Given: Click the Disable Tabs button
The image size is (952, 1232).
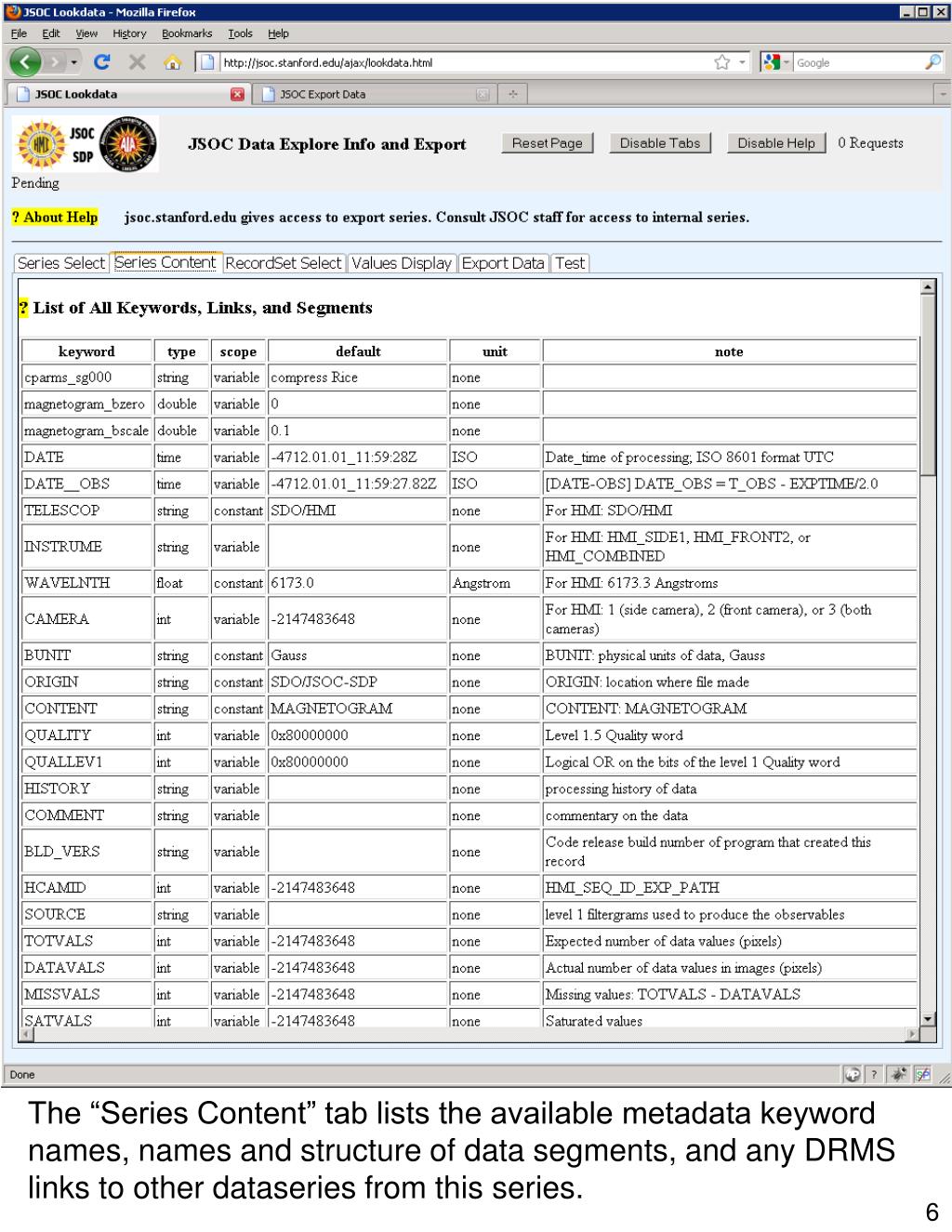Looking at the screenshot, I should point(660,143).
